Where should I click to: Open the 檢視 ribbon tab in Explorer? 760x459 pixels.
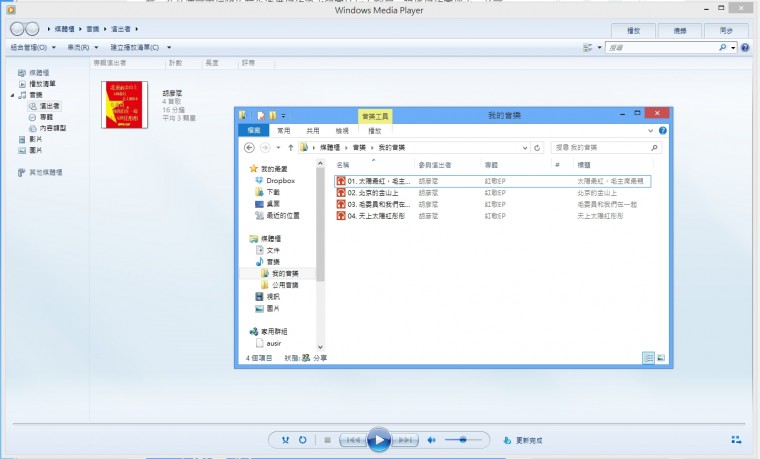coord(342,131)
